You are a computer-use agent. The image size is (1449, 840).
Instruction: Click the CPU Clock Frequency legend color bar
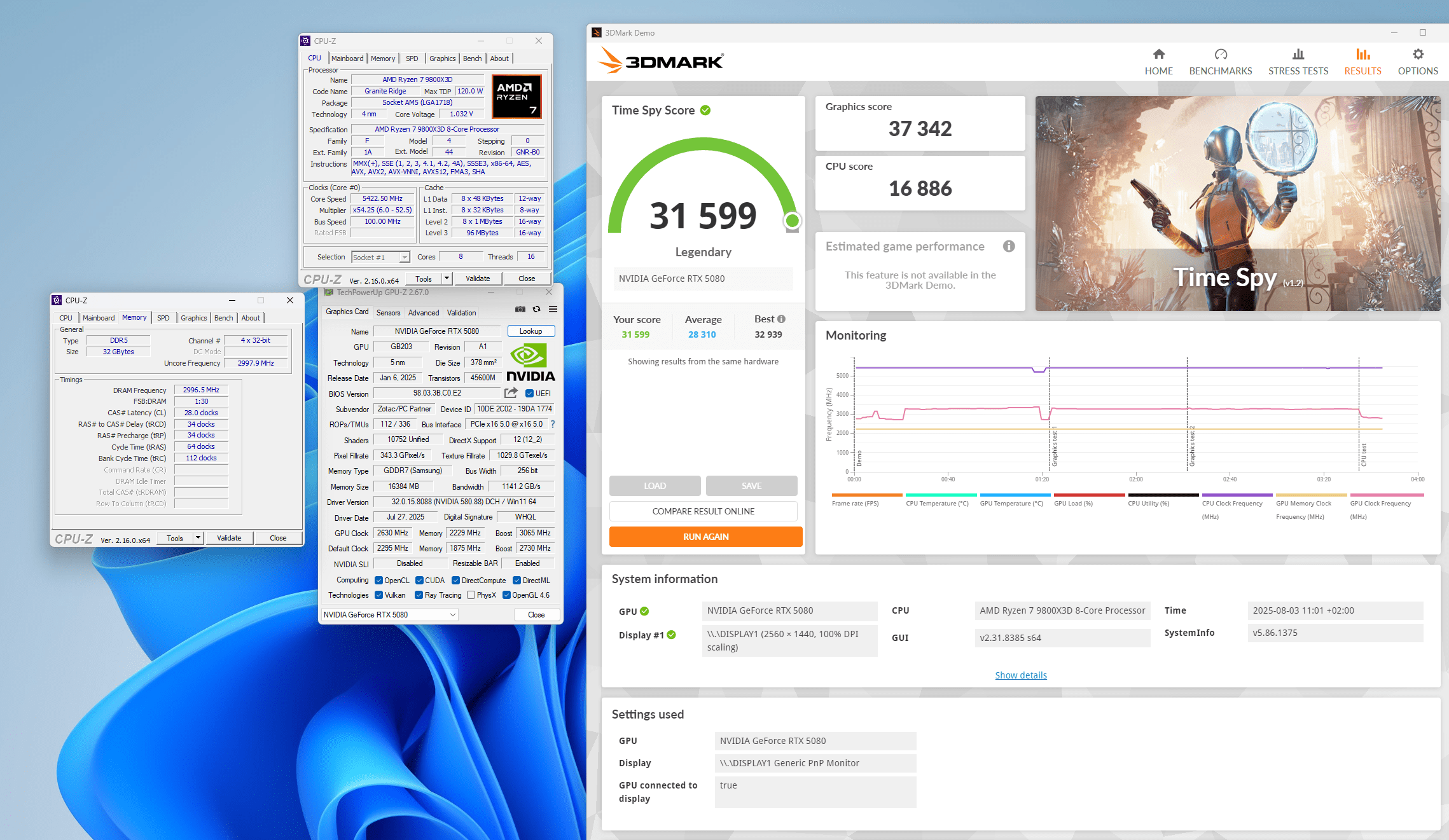pos(1237,495)
